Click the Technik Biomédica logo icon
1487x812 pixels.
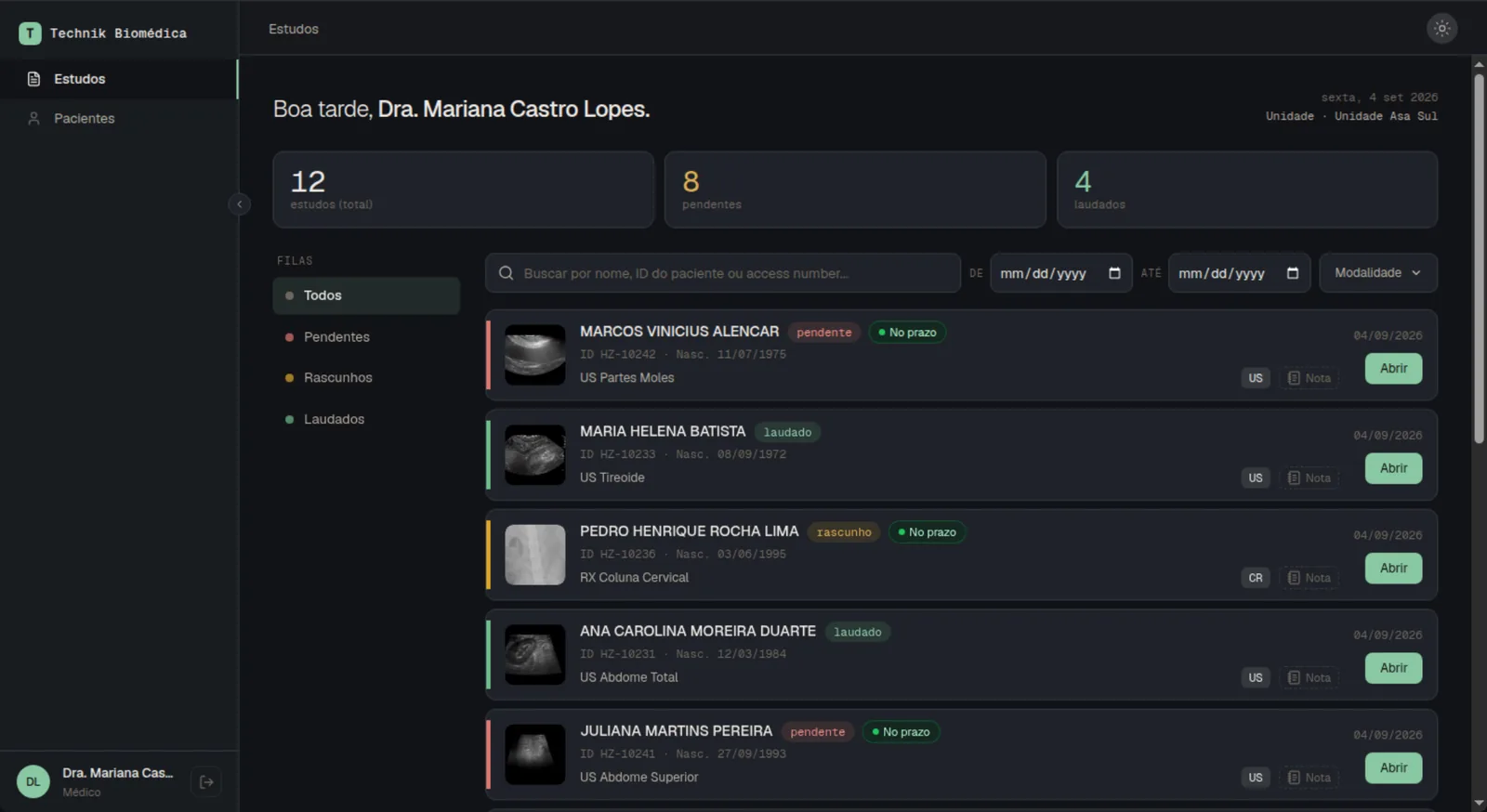coord(30,33)
